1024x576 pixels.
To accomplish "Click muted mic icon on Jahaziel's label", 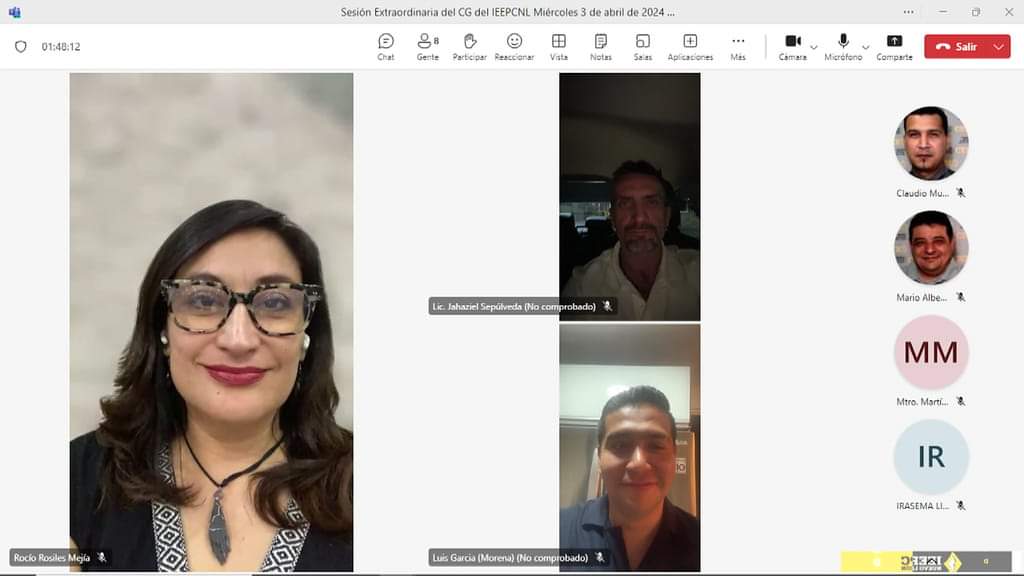I will 607,306.
